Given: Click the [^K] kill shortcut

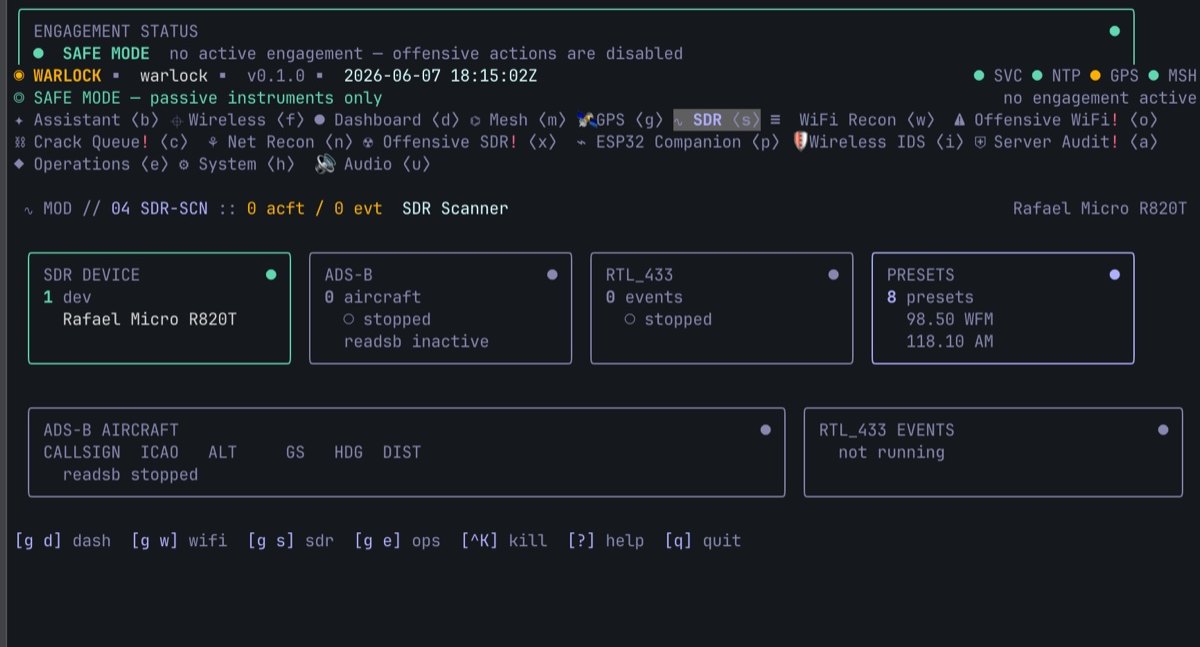Looking at the screenshot, I should (504, 540).
